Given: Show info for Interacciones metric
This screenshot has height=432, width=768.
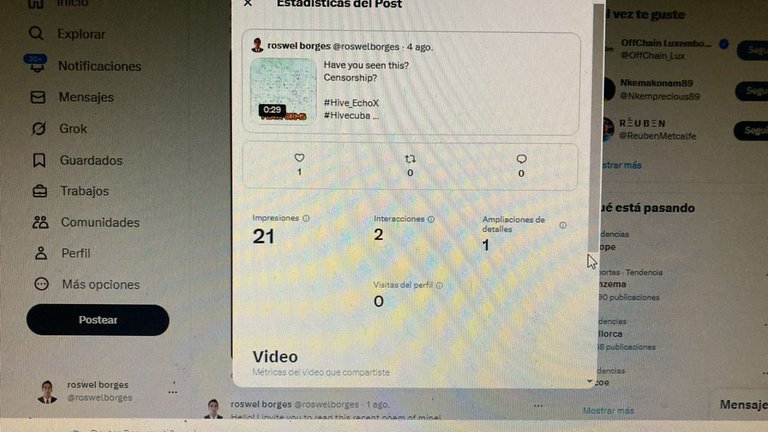Looking at the screenshot, I should pos(431,219).
